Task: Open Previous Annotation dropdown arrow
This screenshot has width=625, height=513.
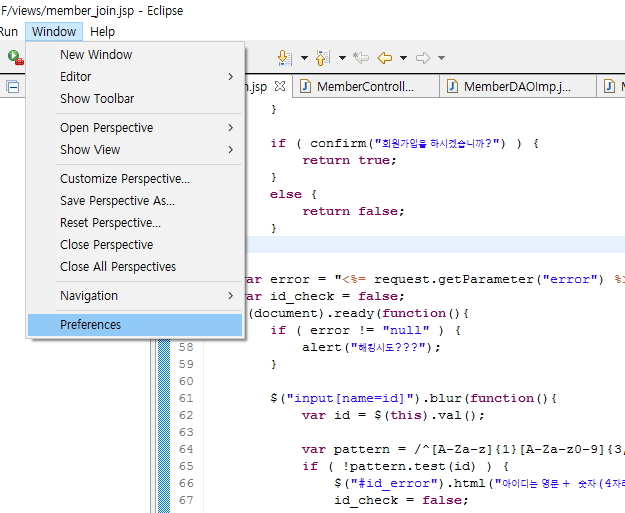Action: click(x=342, y=58)
